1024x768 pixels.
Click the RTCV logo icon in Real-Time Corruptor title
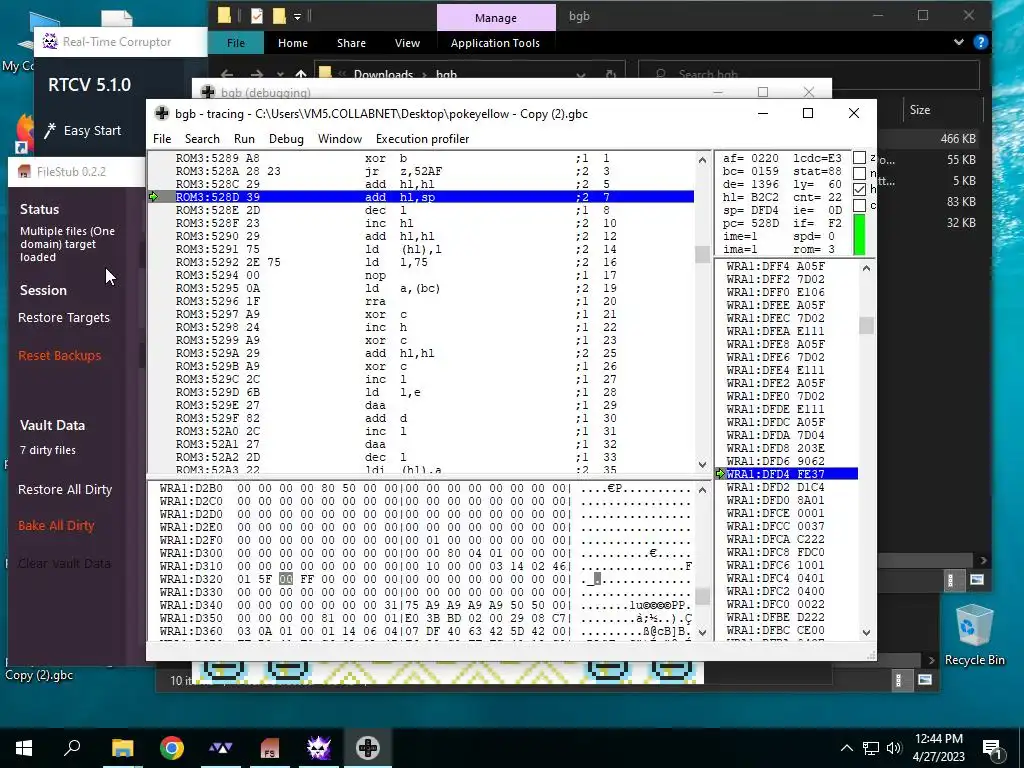50,42
